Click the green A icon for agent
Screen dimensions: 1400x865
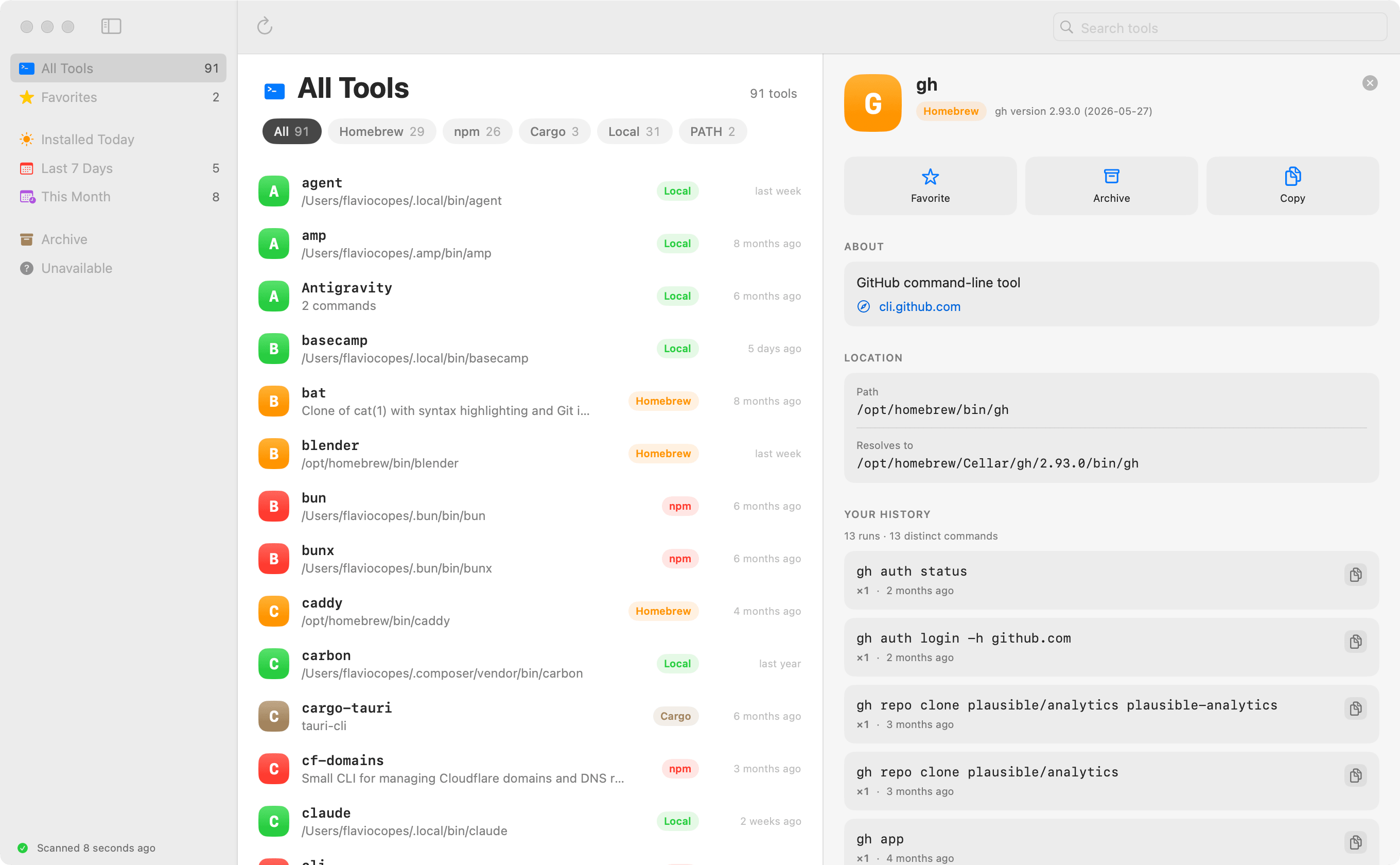pyautogui.click(x=274, y=191)
